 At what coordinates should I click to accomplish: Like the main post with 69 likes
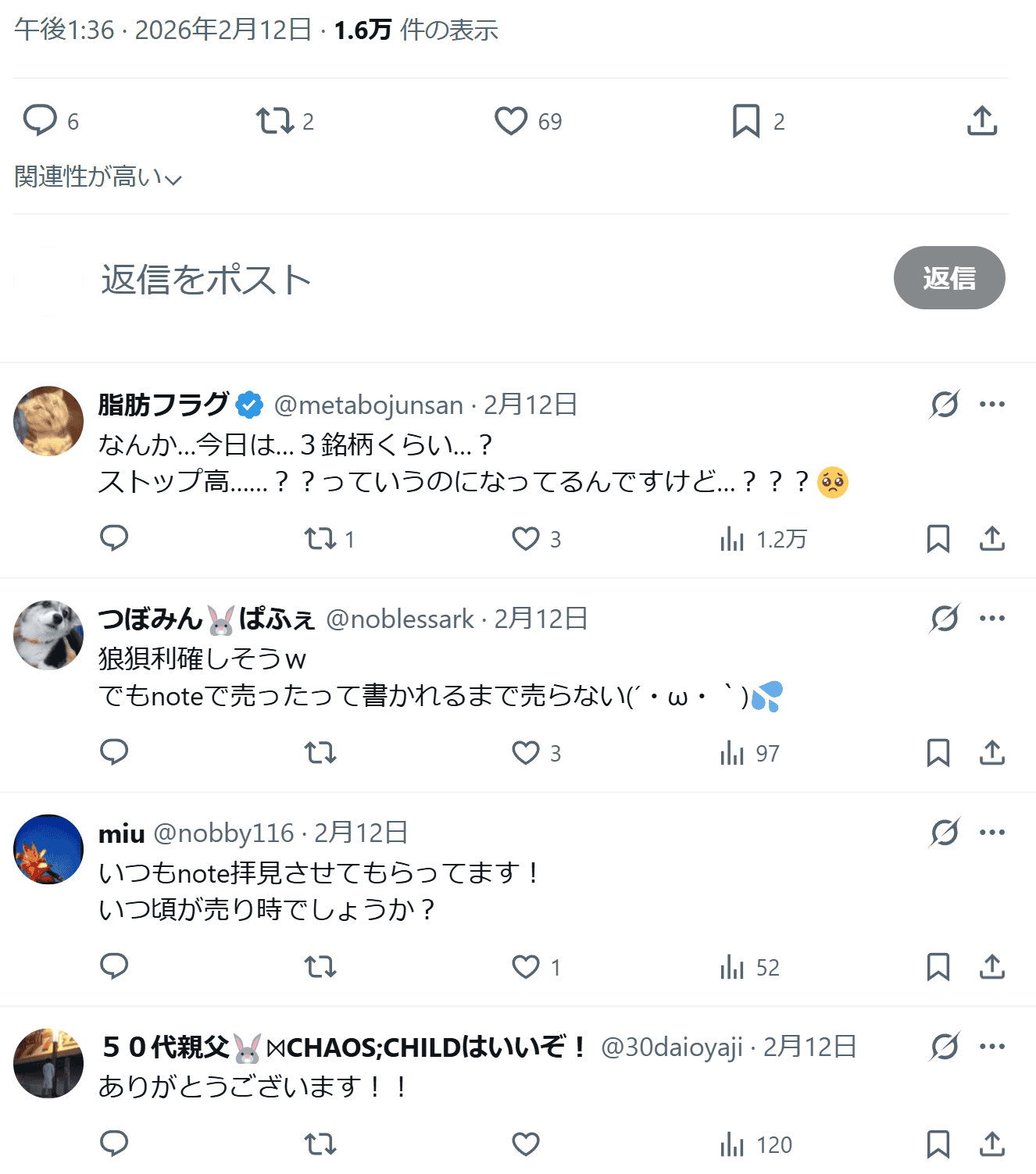511,121
